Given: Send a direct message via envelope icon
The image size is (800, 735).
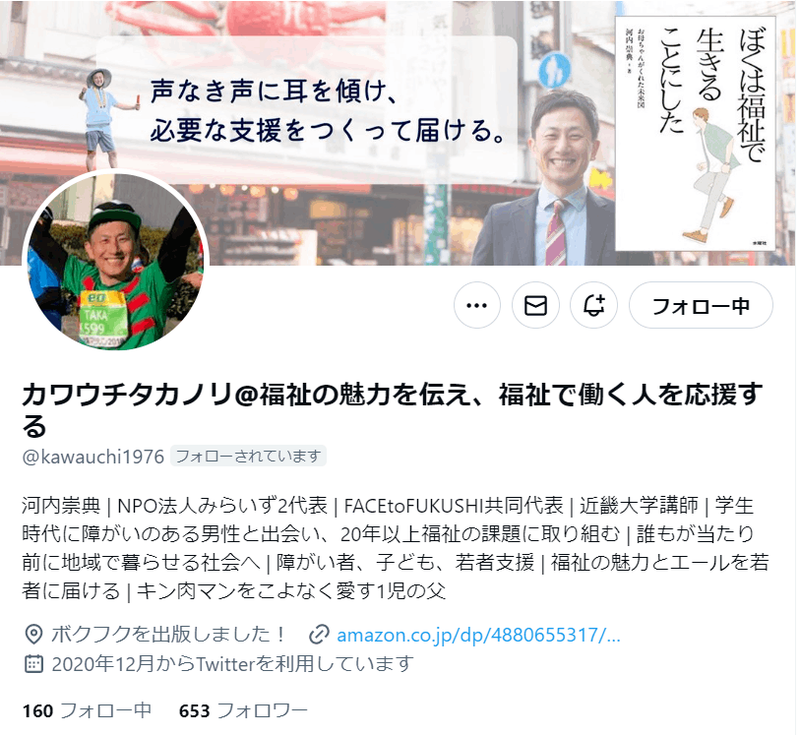Looking at the screenshot, I should 535,306.
